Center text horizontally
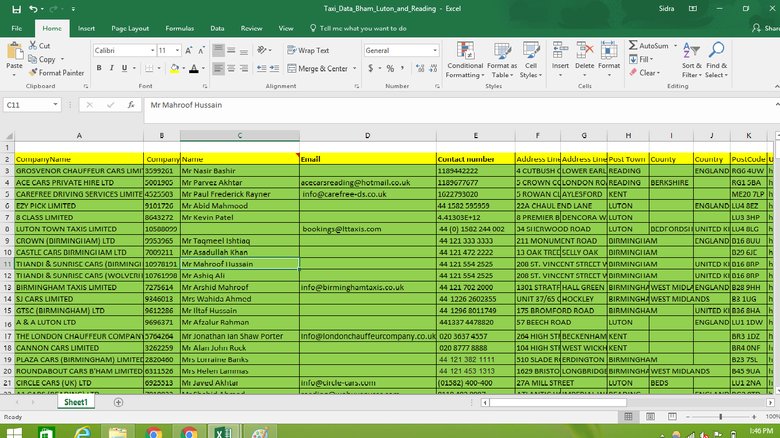The height and width of the screenshot is (438, 780). tap(231, 68)
